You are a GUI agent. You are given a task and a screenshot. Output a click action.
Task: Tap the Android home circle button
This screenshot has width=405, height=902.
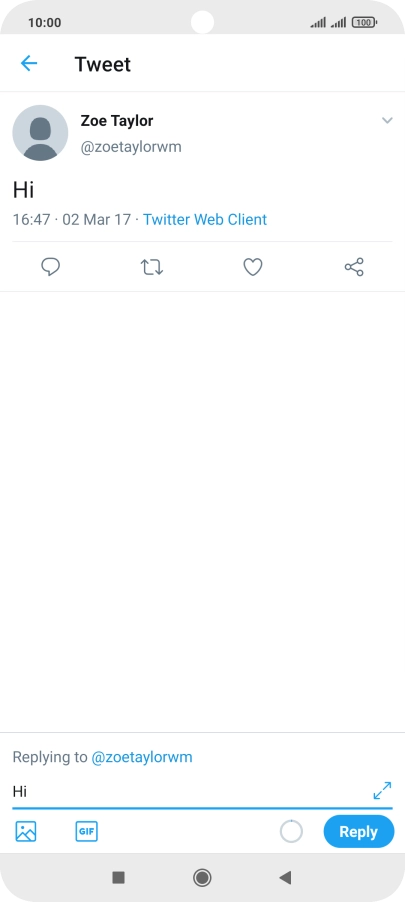(x=202, y=877)
